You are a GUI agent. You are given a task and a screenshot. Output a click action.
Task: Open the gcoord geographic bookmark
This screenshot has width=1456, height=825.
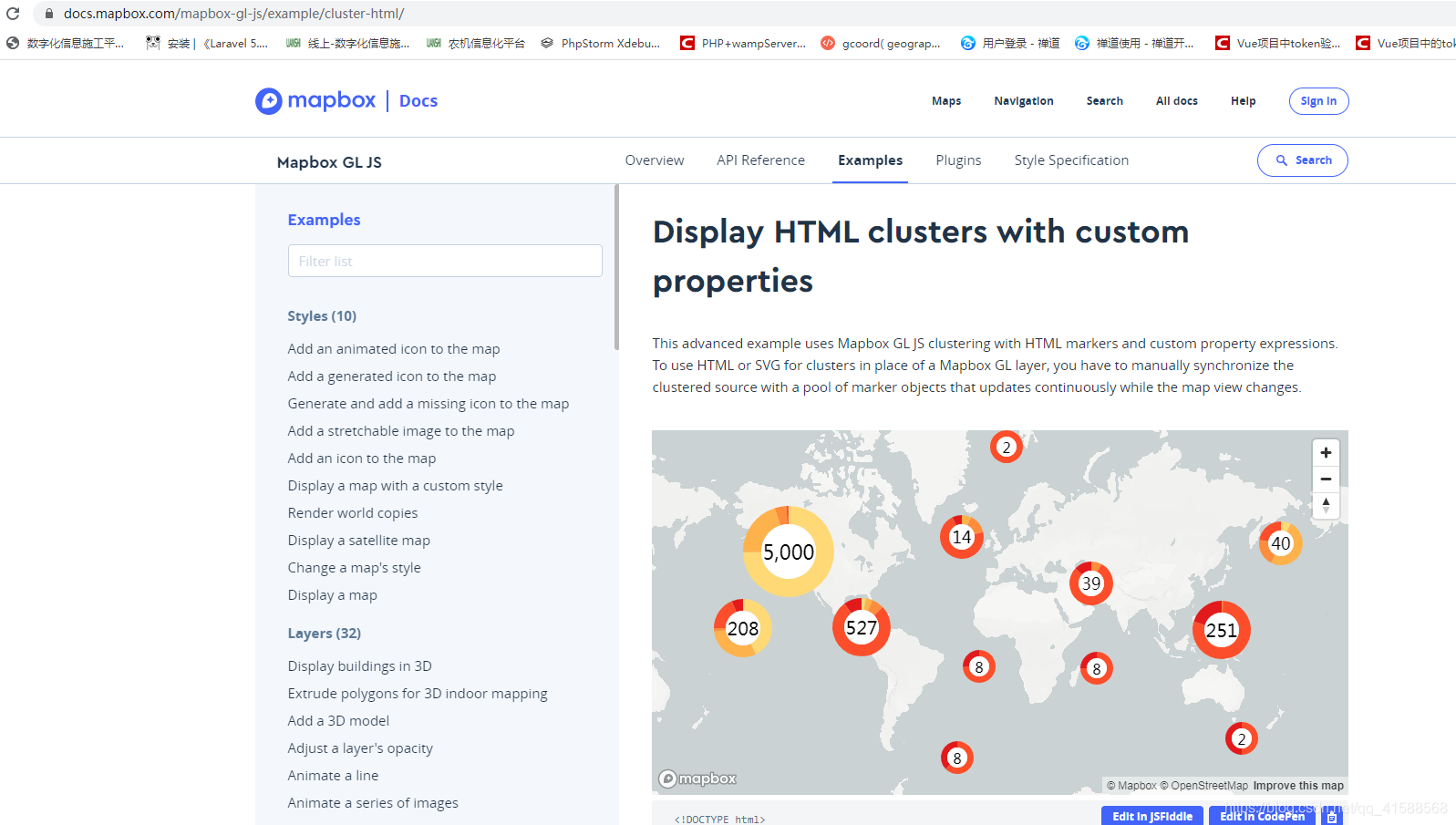point(881,43)
